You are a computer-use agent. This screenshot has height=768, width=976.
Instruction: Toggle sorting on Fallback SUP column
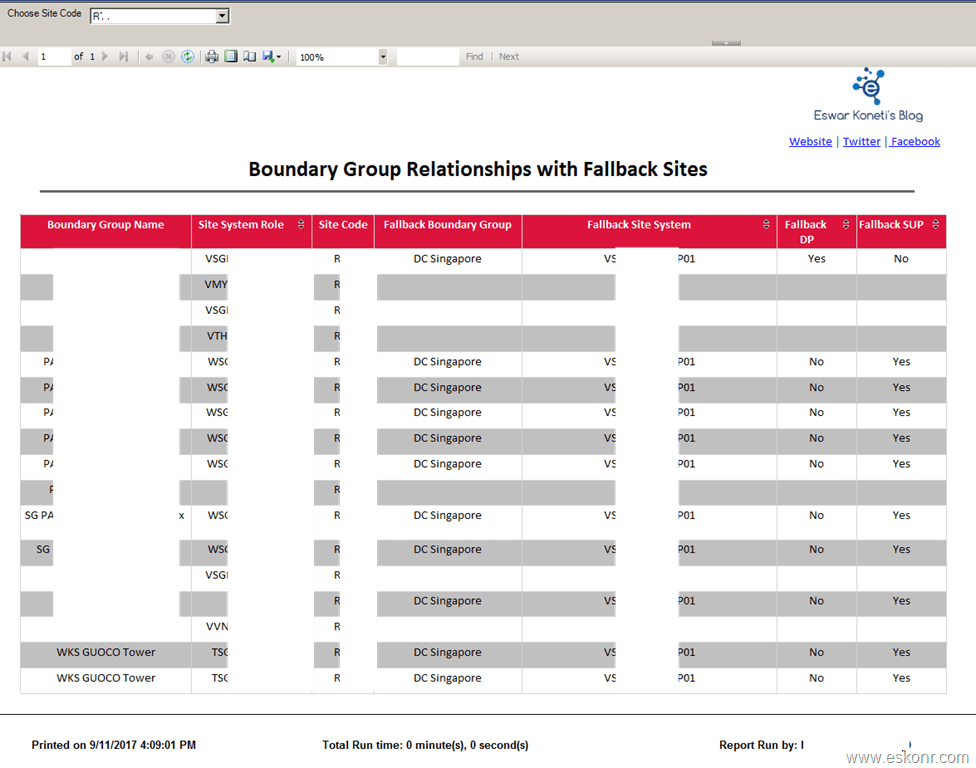(x=935, y=224)
